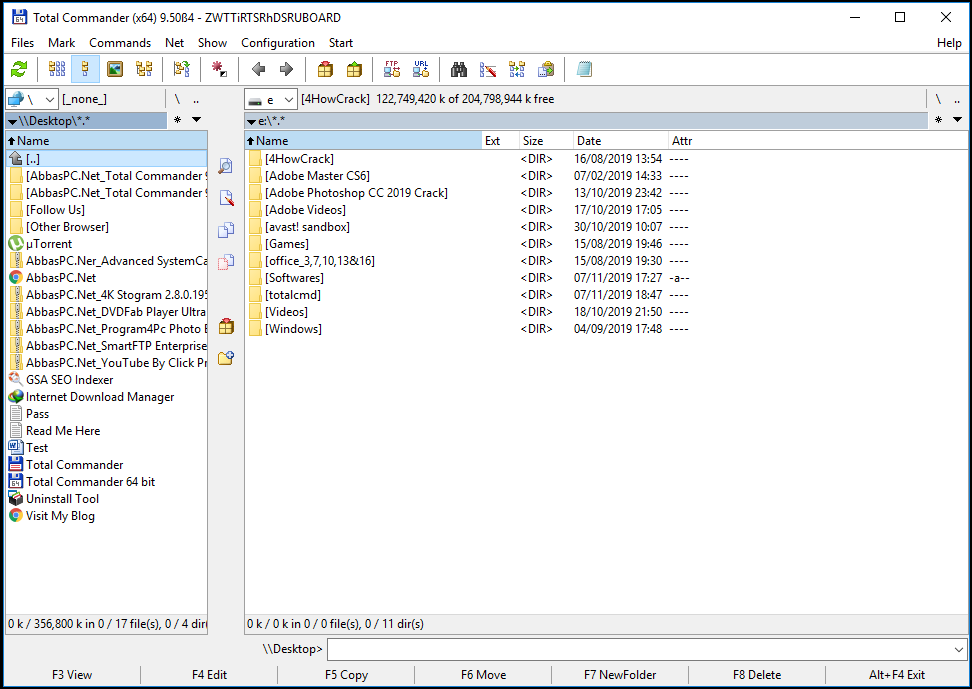
Task: Expand the command line history dropdown
Action: coord(959,649)
